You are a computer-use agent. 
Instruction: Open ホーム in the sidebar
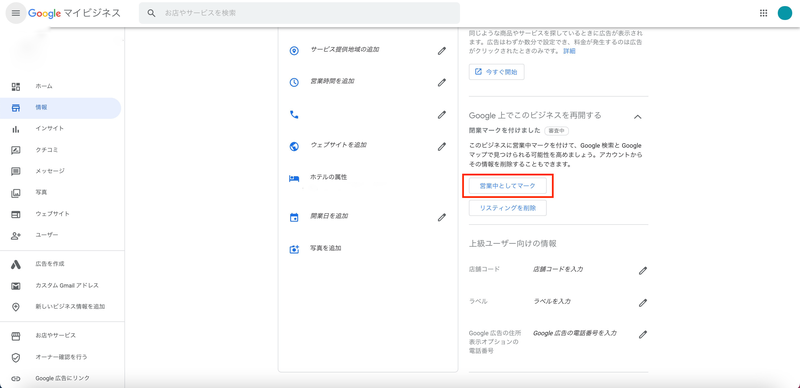(x=61, y=86)
